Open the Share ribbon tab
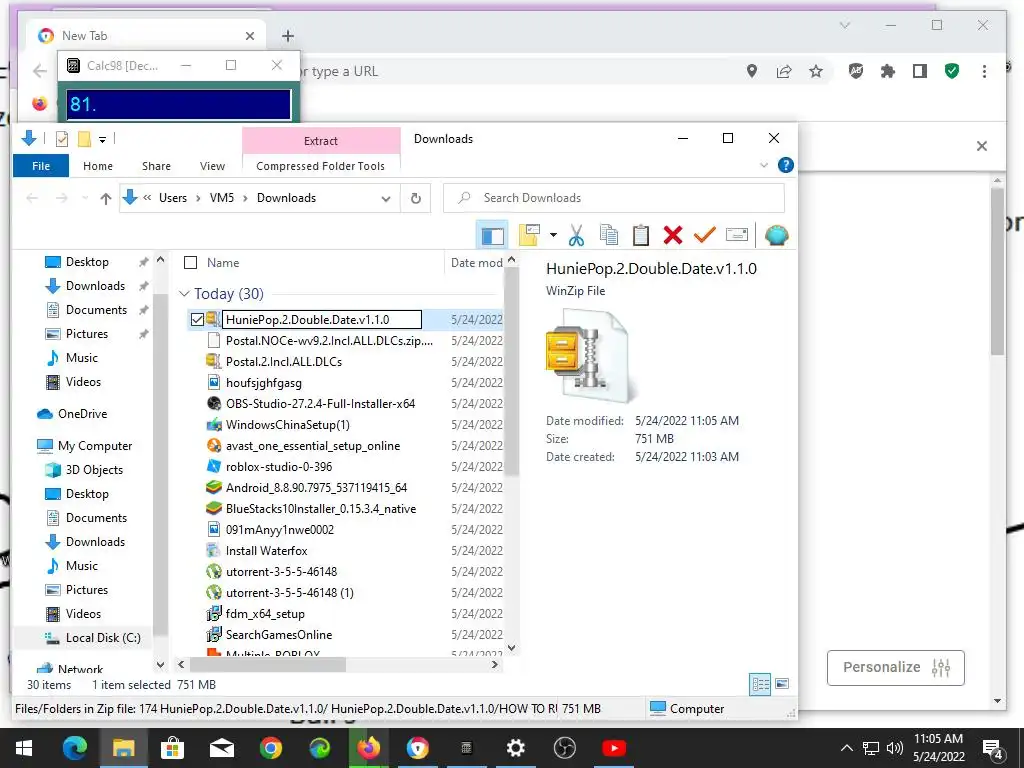This screenshot has width=1024, height=768. tap(157, 166)
